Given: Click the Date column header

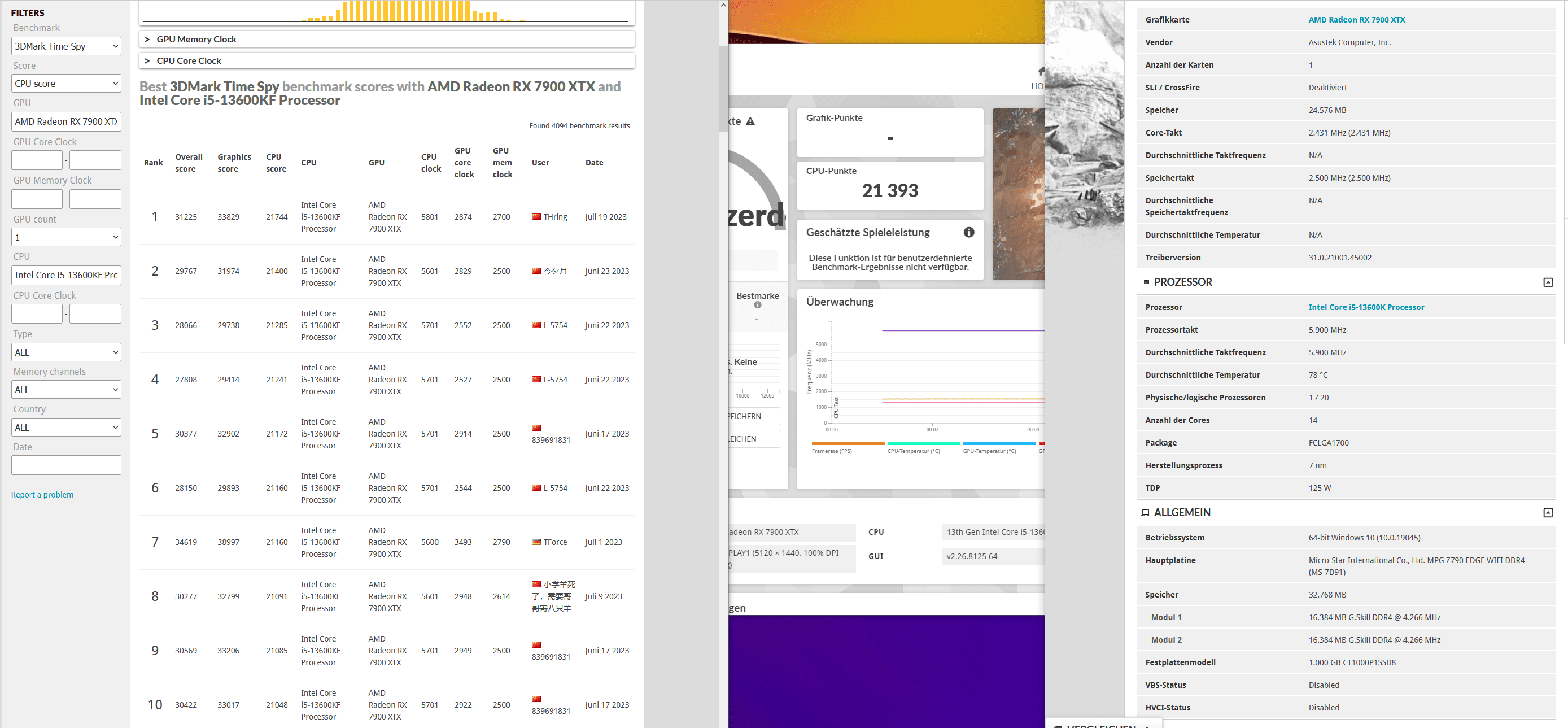Looking at the screenshot, I should (x=594, y=163).
